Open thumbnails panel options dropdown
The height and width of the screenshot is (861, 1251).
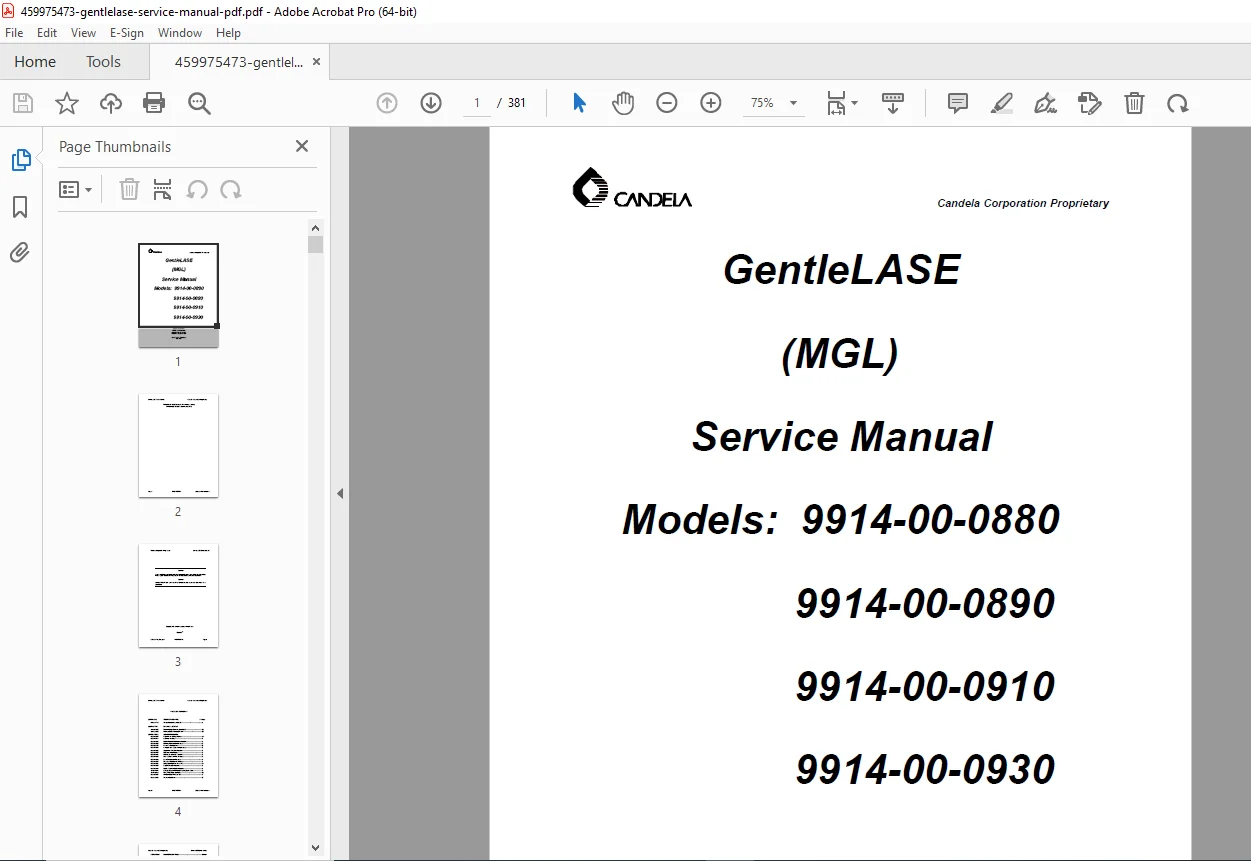76,190
